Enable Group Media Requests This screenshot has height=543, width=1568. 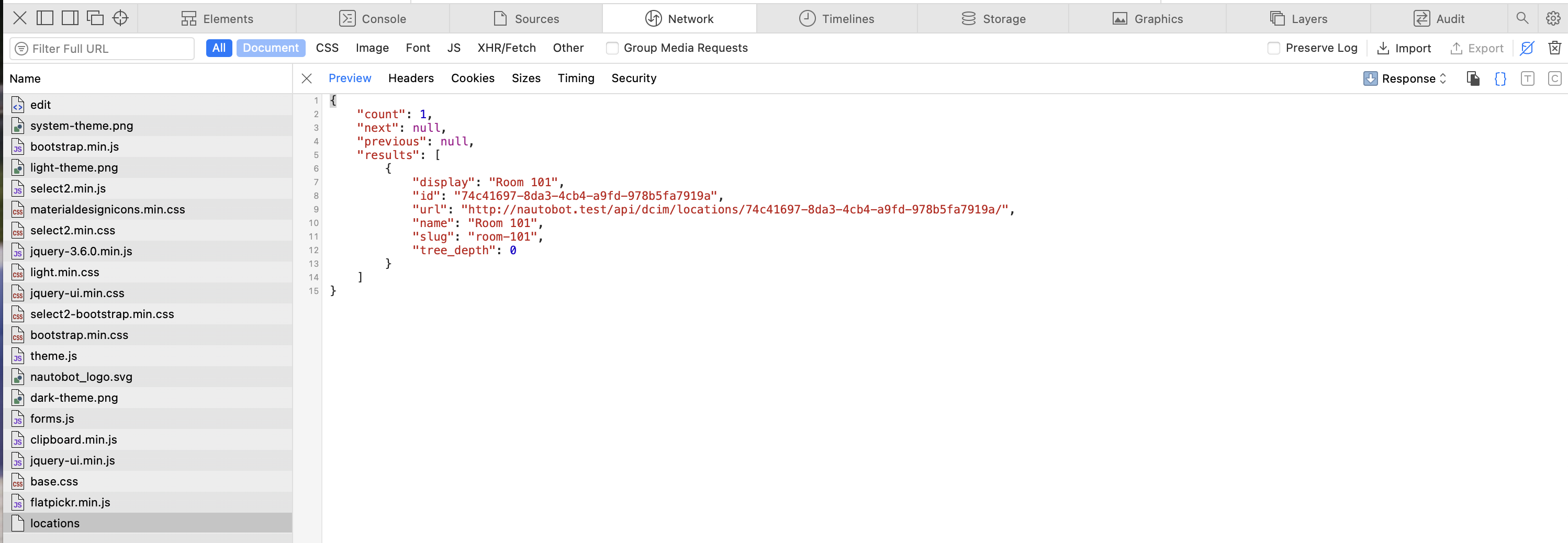point(612,48)
